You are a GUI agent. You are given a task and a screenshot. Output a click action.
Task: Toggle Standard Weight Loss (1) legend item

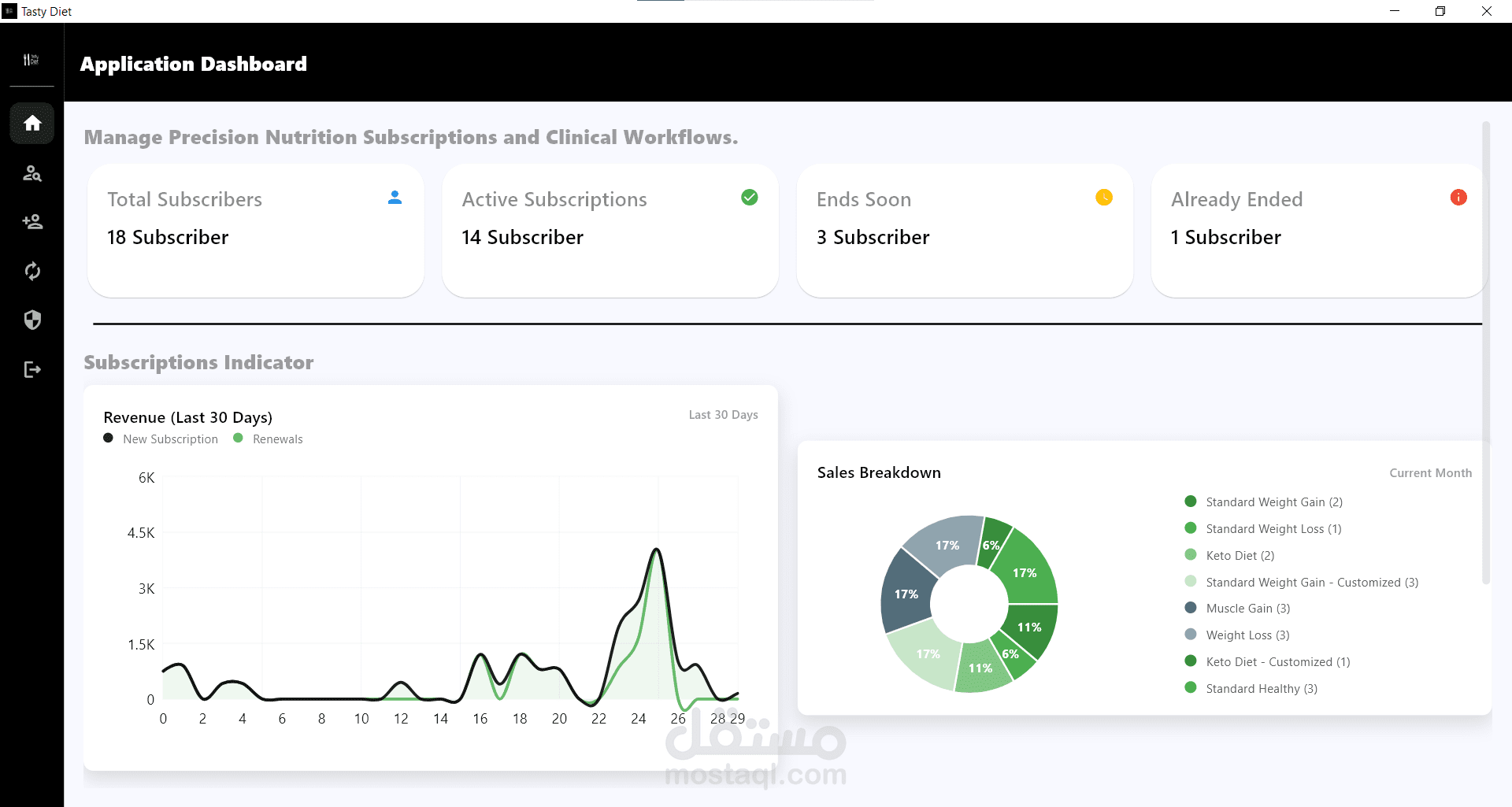click(x=1263, y=529)
